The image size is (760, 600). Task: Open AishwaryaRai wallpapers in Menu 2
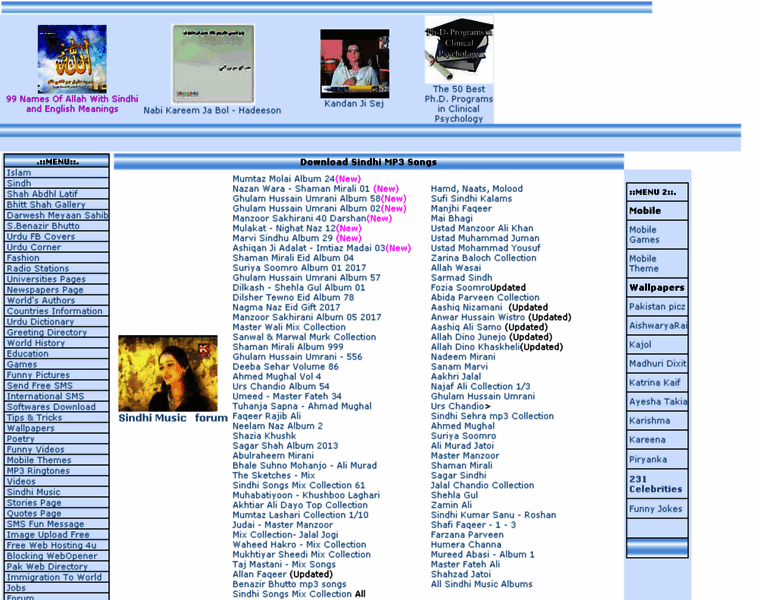click(x=657, y=326)
